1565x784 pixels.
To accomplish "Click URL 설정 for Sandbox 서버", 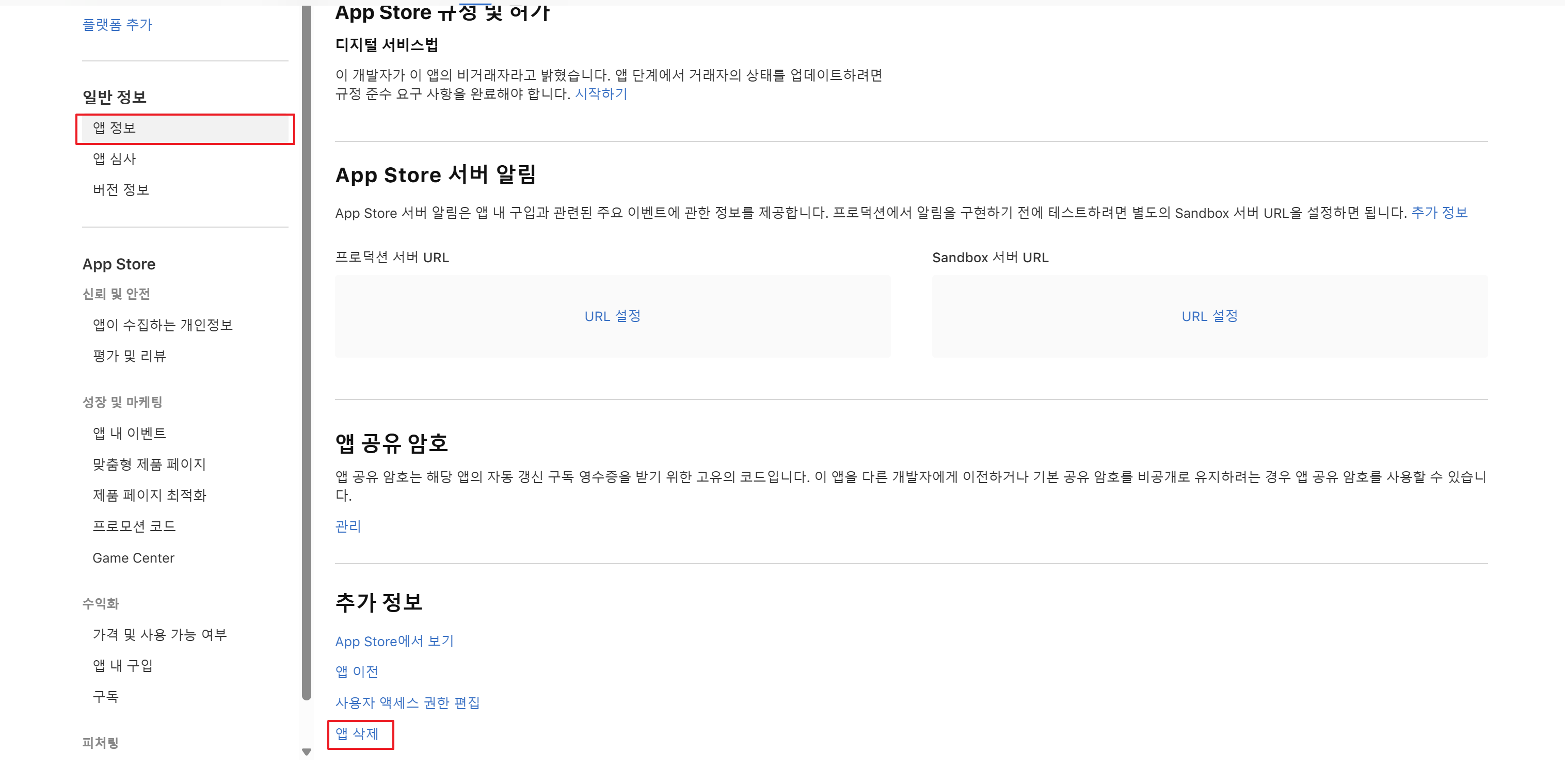I will [x=1209, y=316].
